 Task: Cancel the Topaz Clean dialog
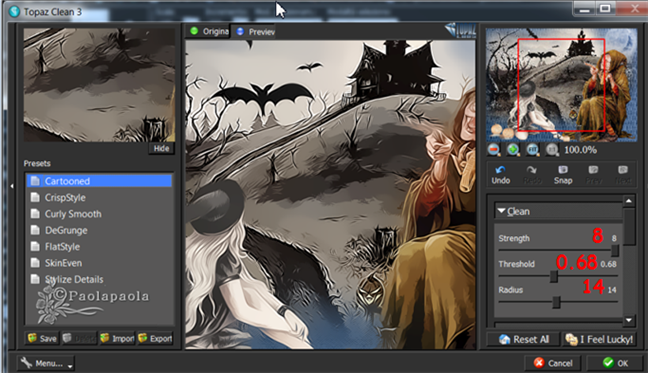pyautogui.click(x=553, y=363)
